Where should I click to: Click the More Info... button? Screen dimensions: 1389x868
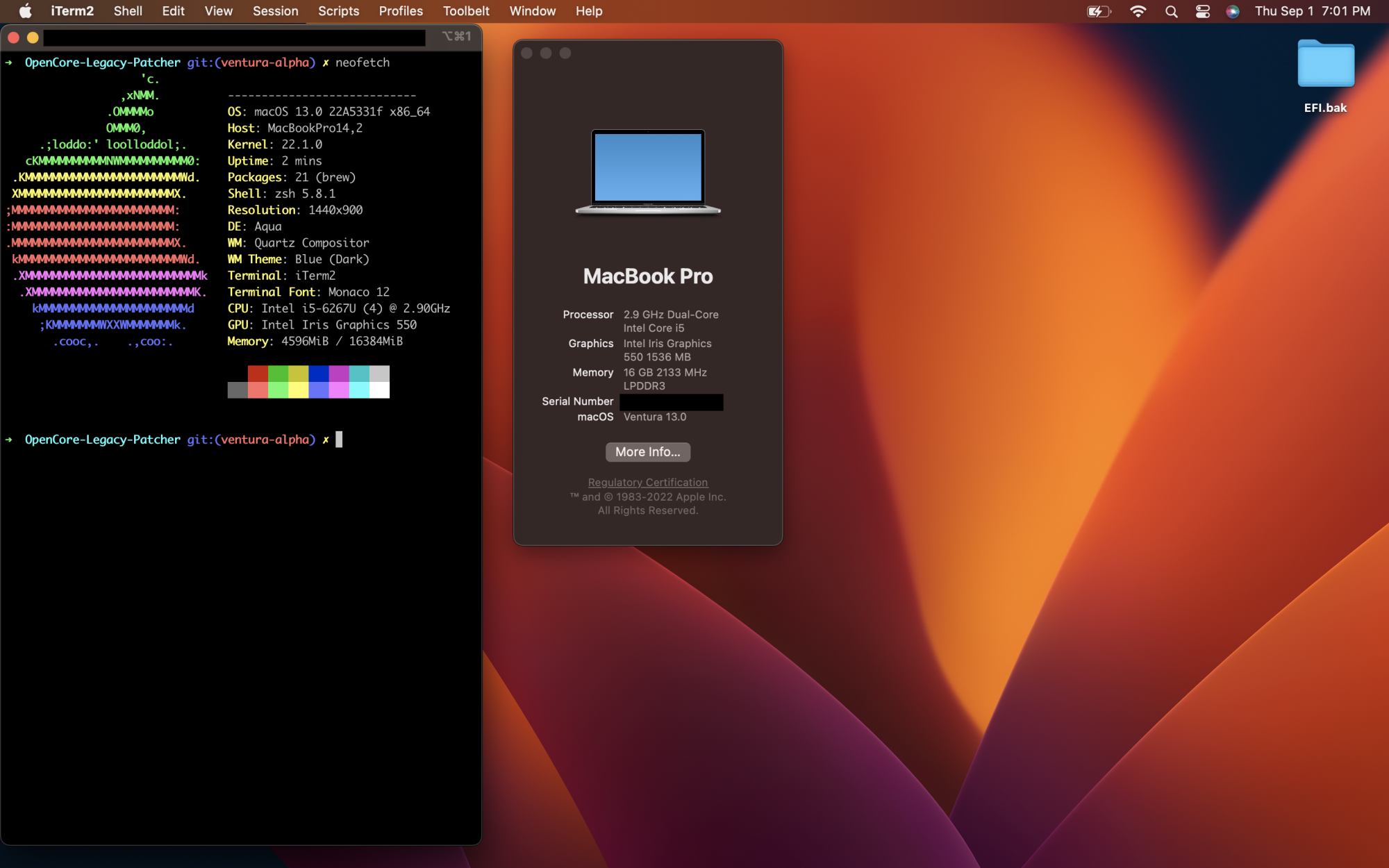coord(647,452)
